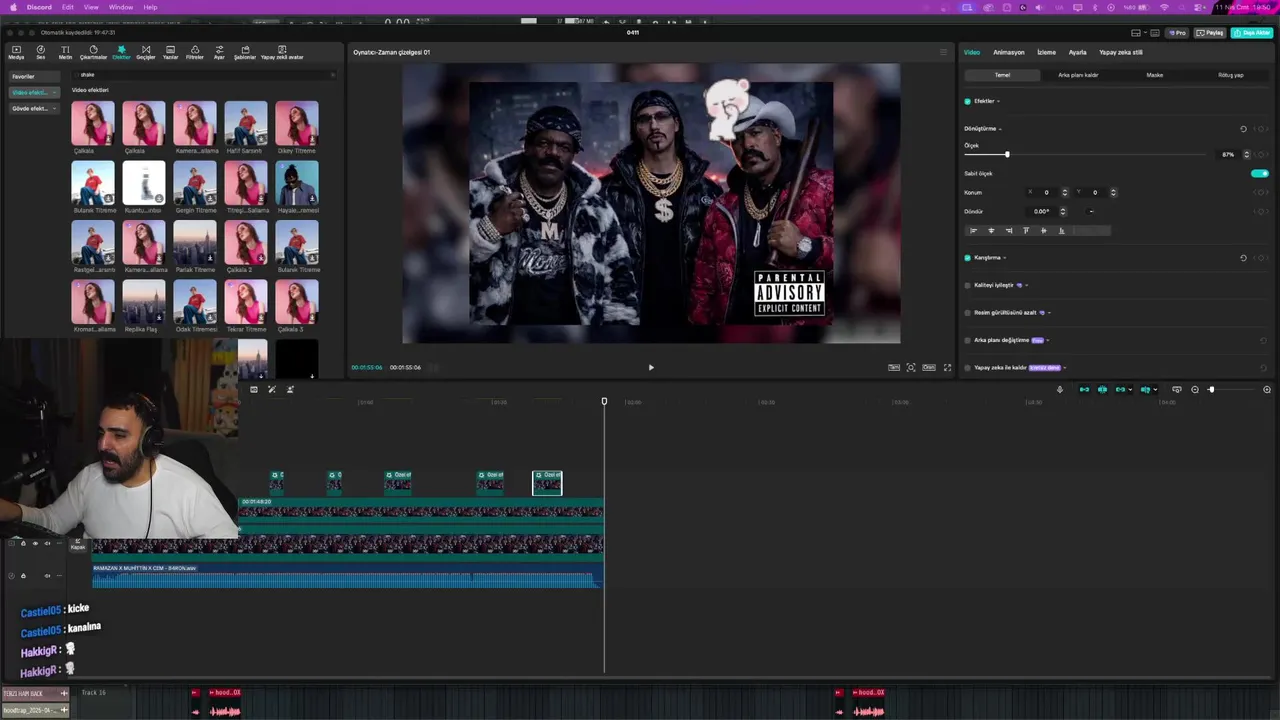Toggle the Sabit ölçek switch
The image size is (1280, 720).
[x=1260, y=173]
